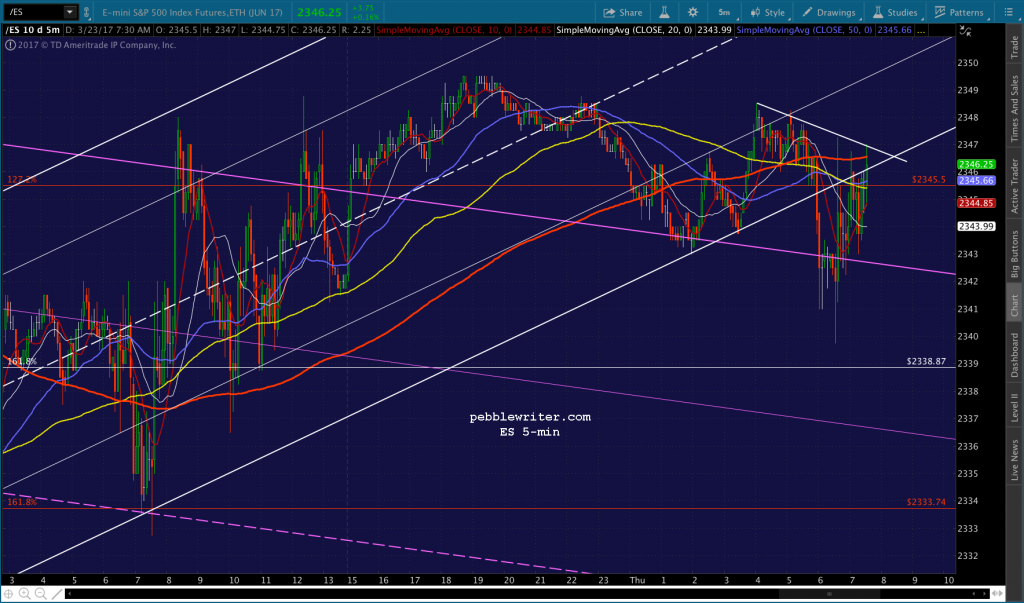Click the expand time axis arrows icon
This screenshot has height=603, width=1024.
pos(997,593)
